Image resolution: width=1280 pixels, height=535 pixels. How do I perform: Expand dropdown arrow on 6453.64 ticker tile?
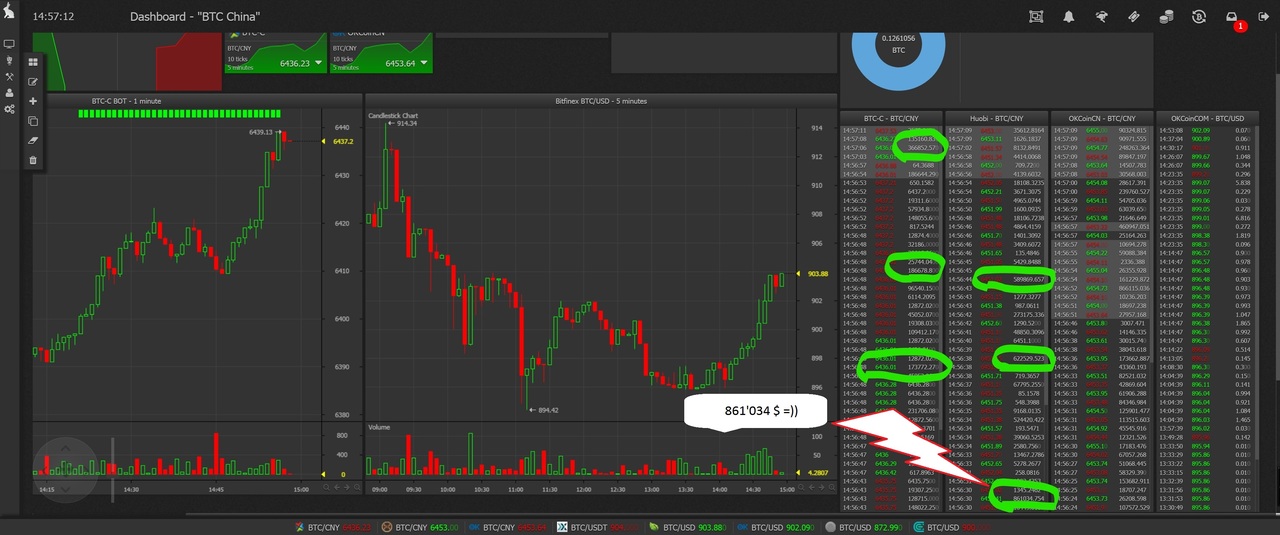tap(423, 63)
